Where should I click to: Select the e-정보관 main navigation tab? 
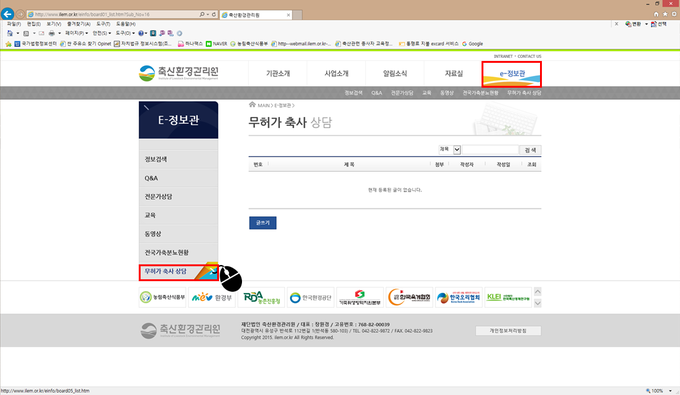pos(512,74)
